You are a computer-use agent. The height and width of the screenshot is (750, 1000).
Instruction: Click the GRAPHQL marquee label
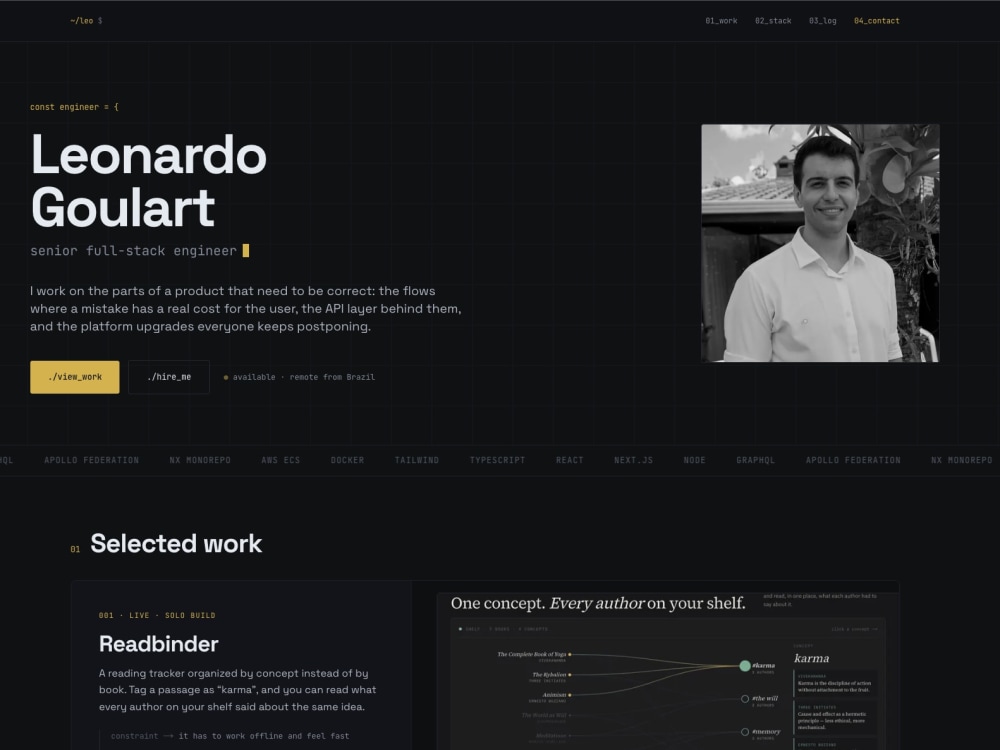(x=755, y=460)
